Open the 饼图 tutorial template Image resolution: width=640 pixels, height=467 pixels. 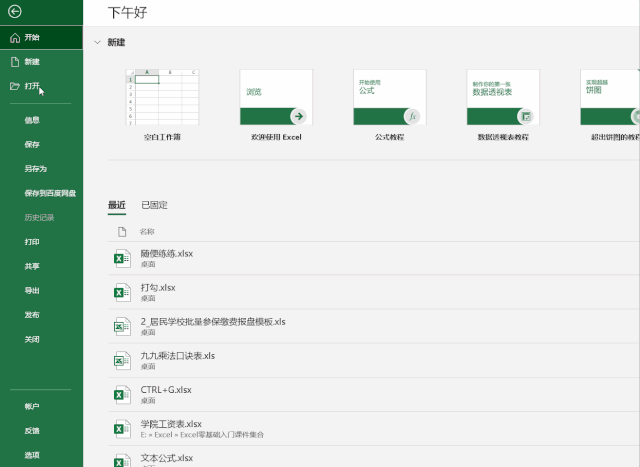(x=610, y=105)
